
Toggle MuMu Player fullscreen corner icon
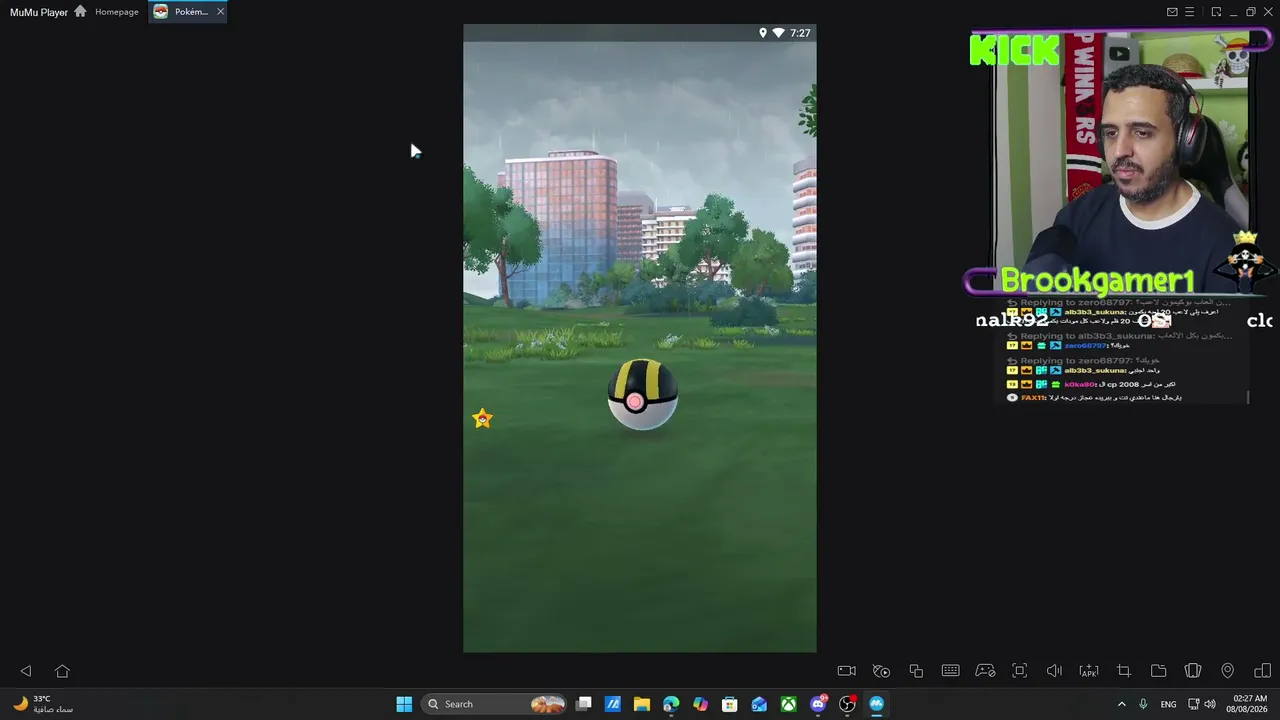pos(1216,12)
